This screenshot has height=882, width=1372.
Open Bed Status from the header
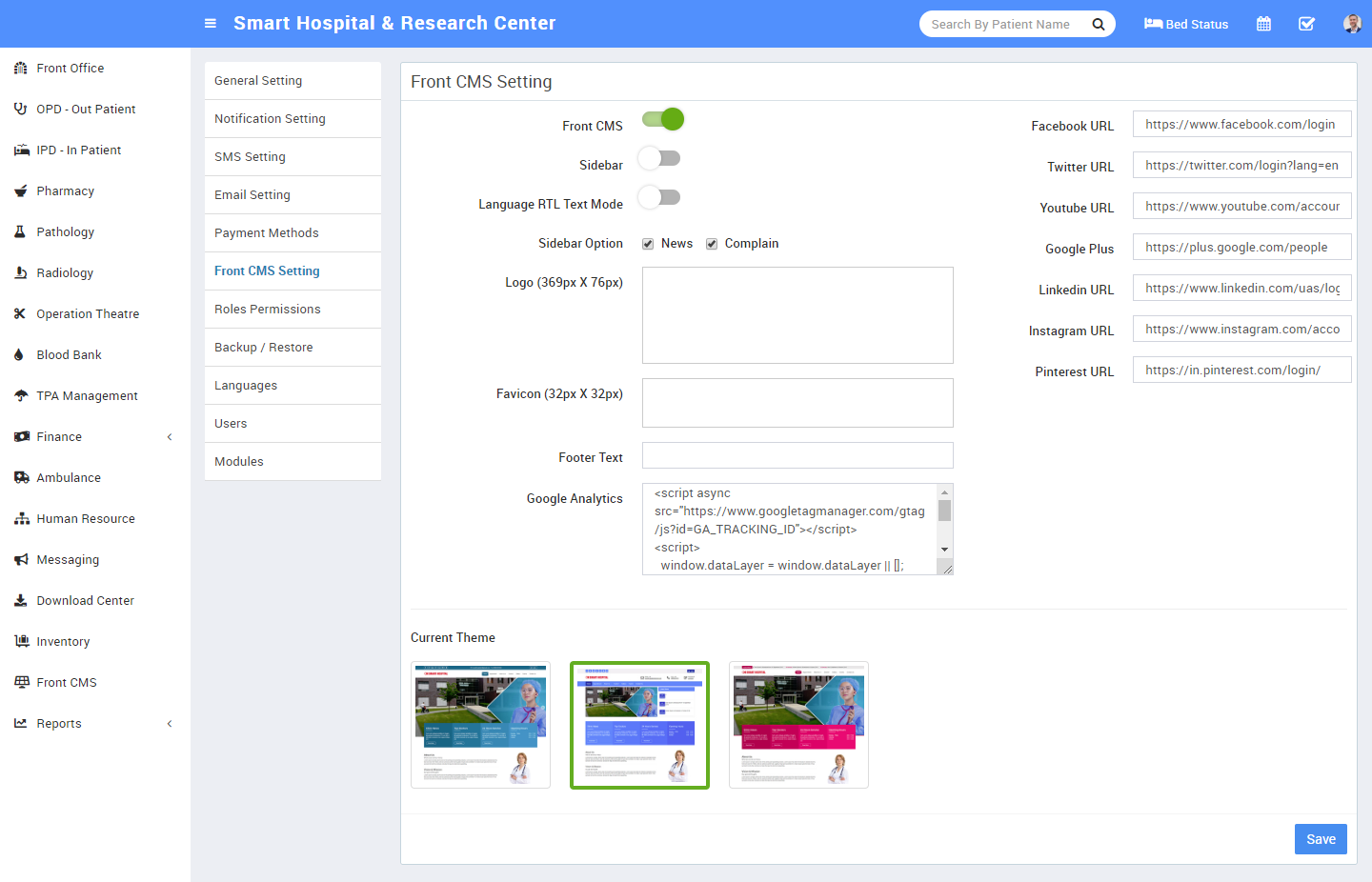[x=1186, y=24]
